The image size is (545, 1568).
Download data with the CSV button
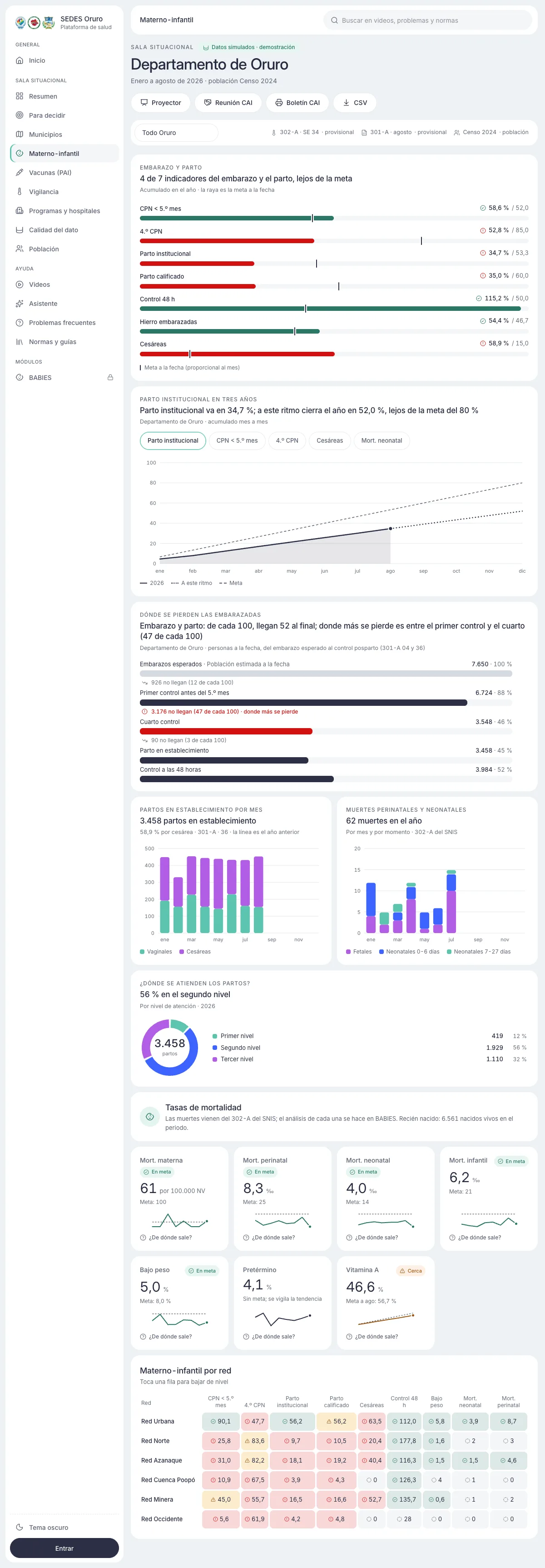pyautogui.click(x=355, y=103)
